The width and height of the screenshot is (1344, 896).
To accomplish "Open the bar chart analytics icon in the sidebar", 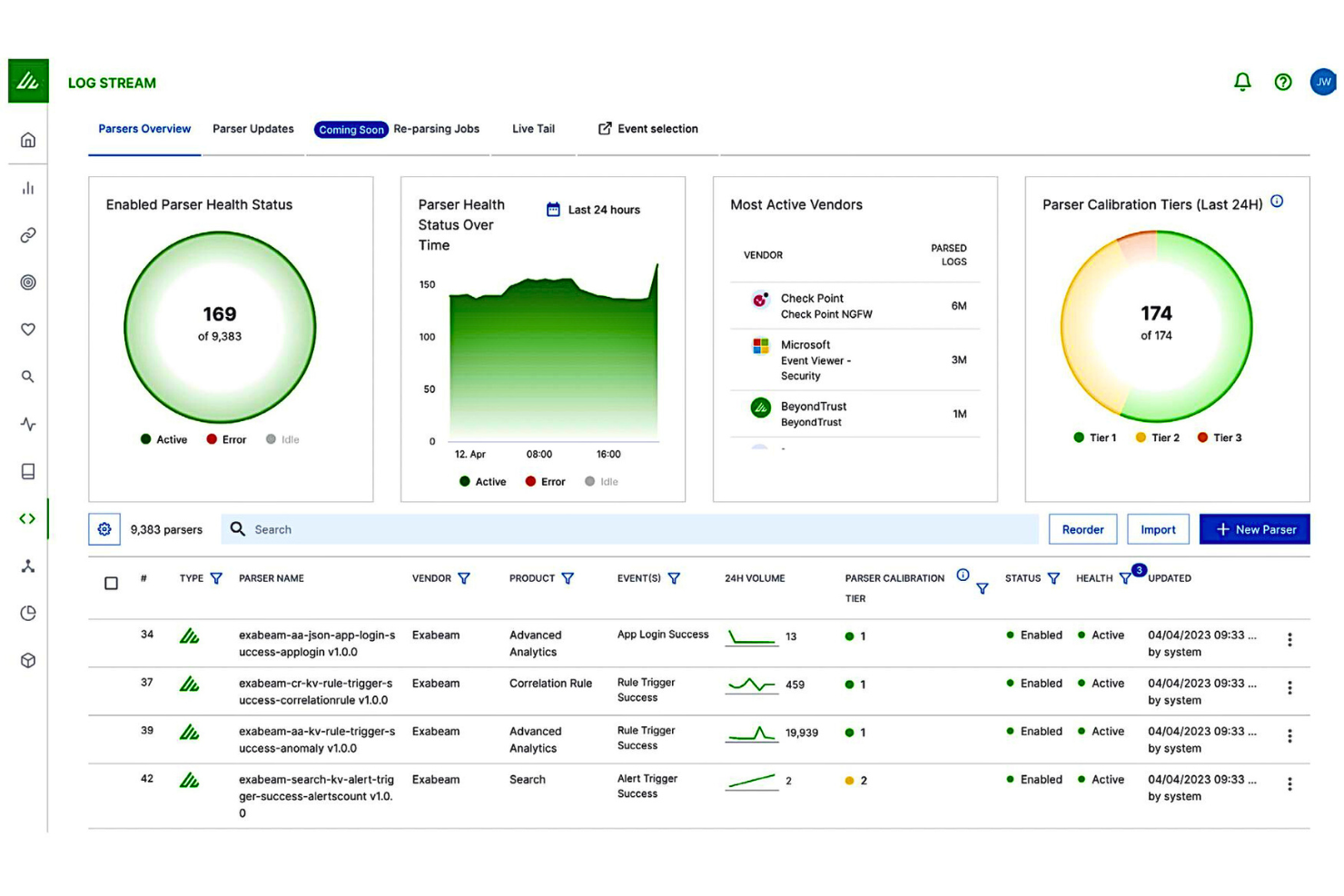I will coord(27,188).
